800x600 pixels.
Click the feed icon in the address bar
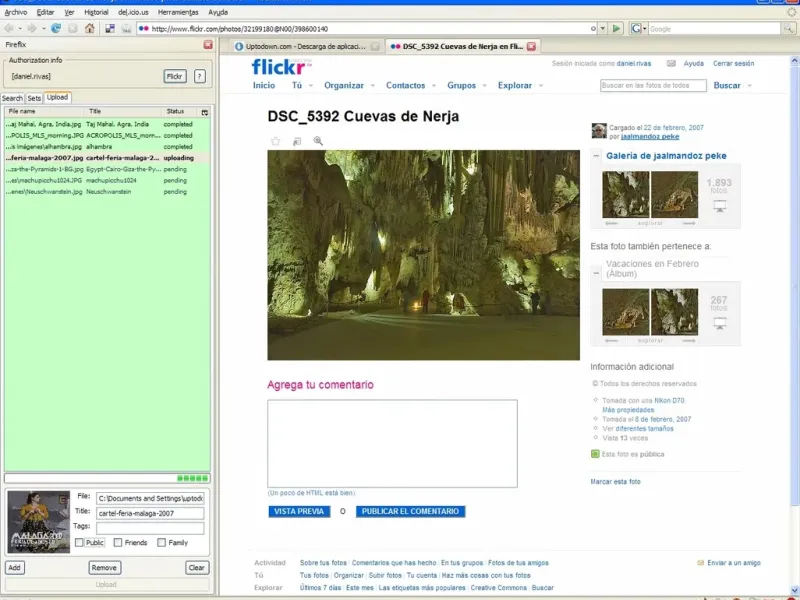pyautogui.click(x=593, y=29)
